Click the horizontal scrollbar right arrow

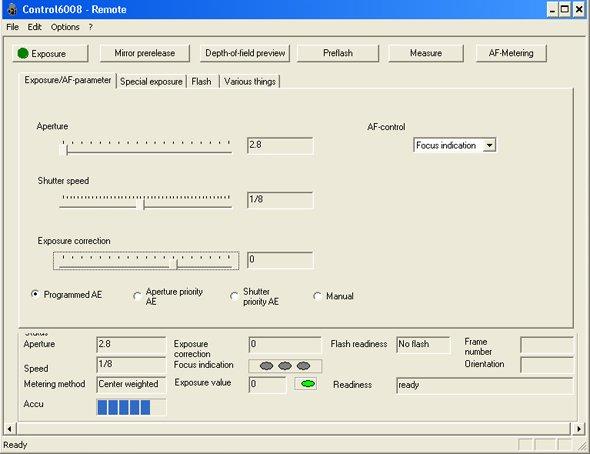pyautogui.click(x=578, y=428)
